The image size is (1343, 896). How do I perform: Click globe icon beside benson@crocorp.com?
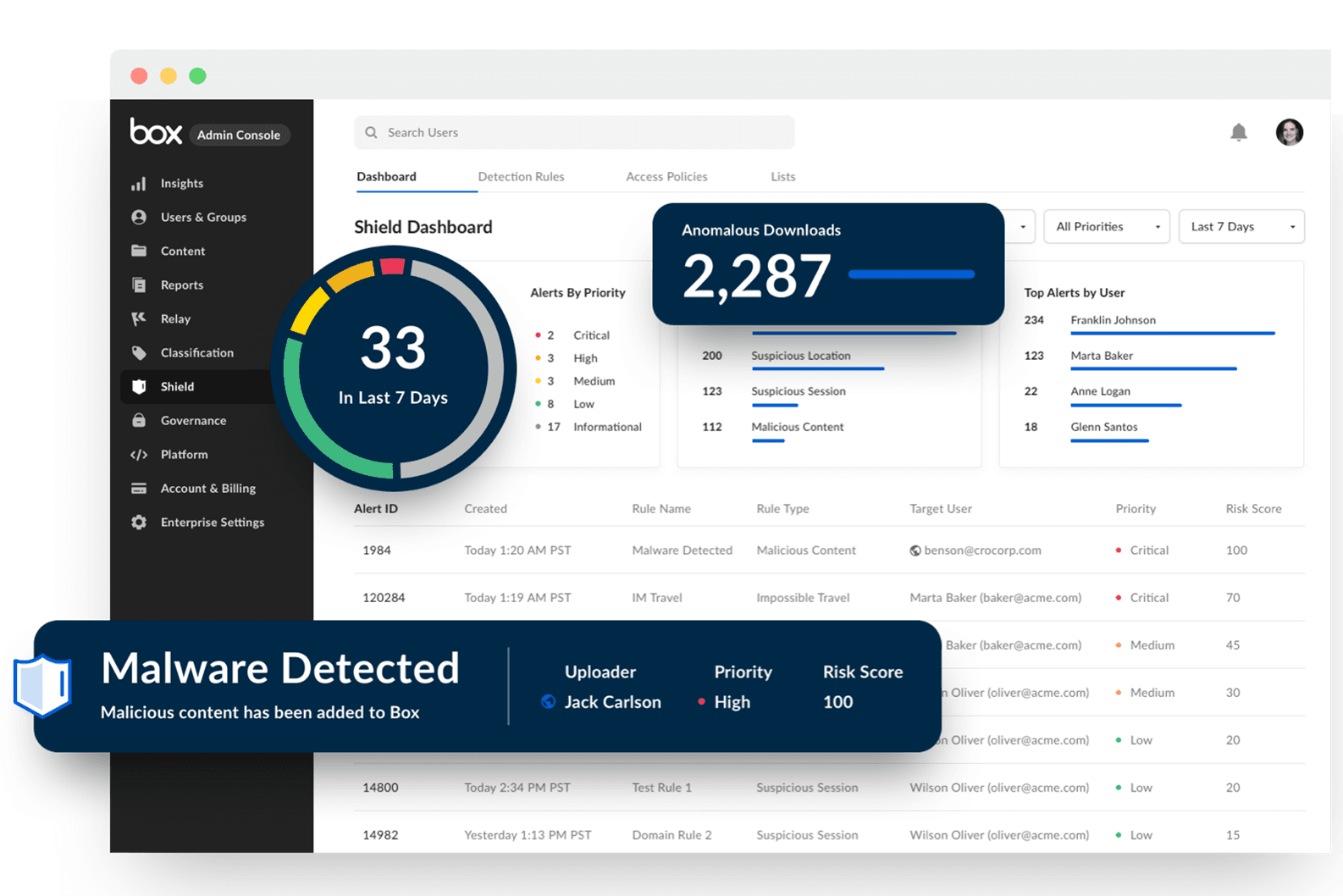click(915, 550)
